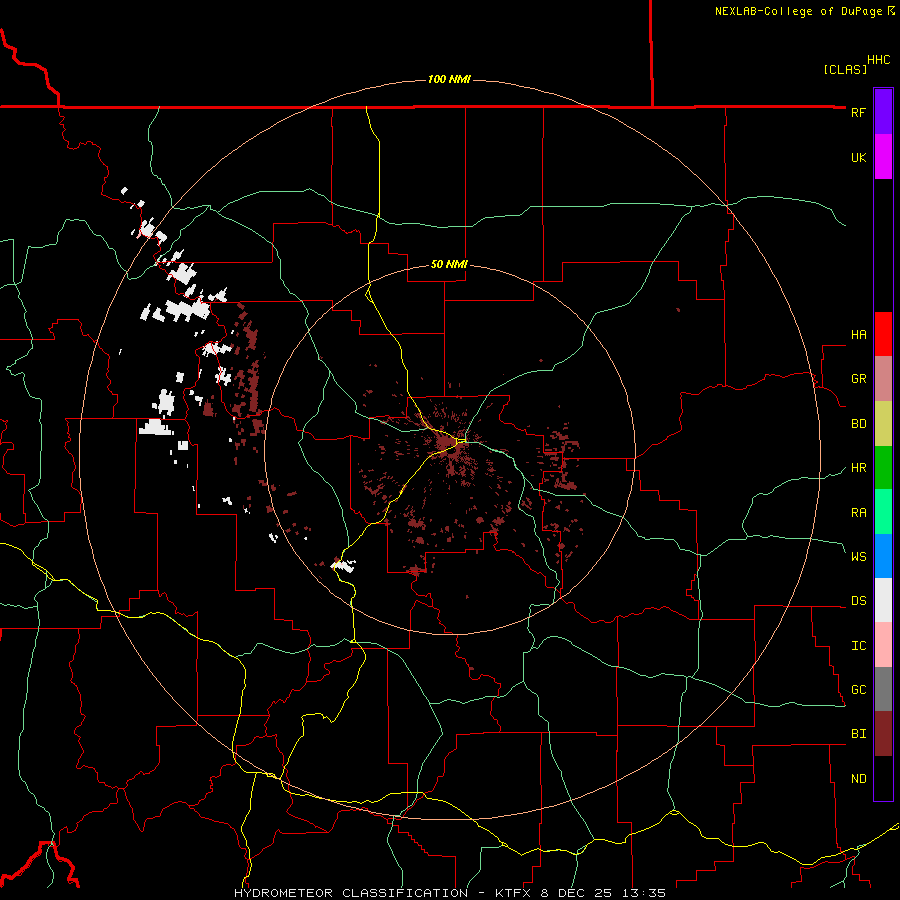Click the ND black legend swatch

pos(883,778)
